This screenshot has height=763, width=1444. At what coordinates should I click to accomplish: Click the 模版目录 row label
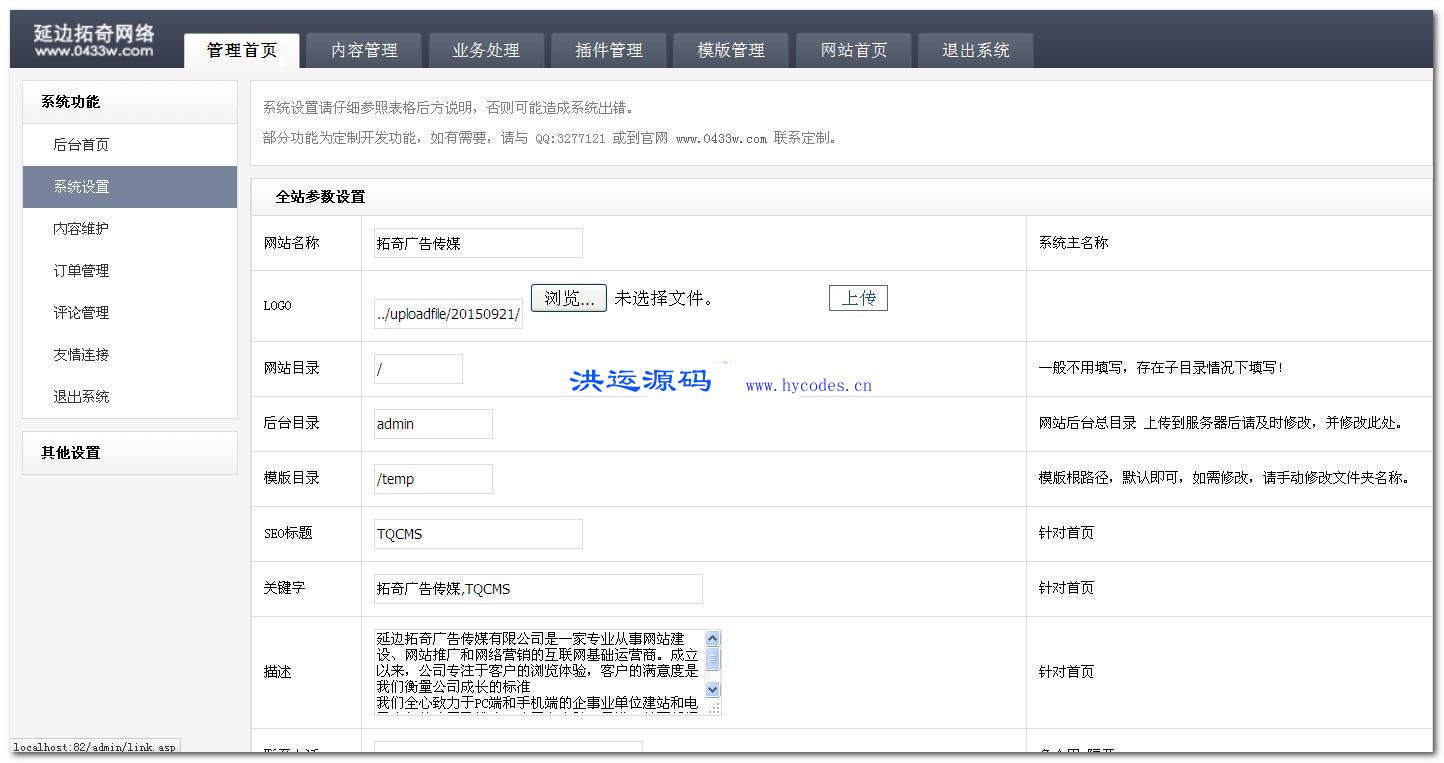pos(291,479)
